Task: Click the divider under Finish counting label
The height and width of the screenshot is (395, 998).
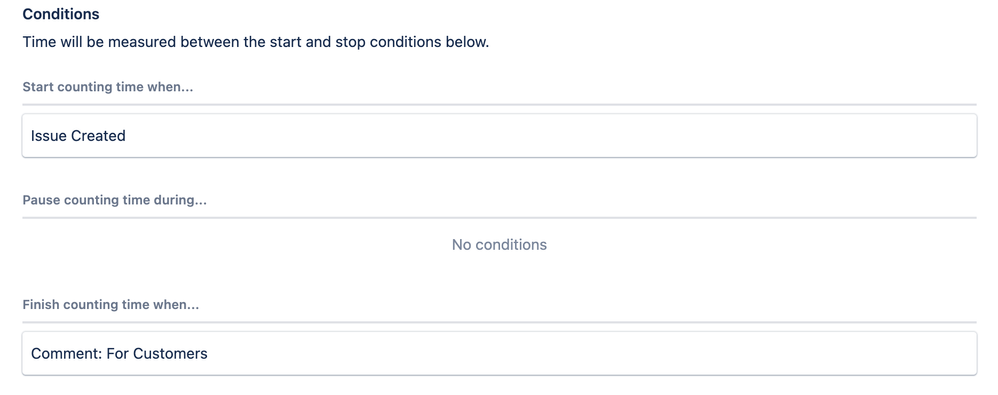Action: [x=499, y=322]
